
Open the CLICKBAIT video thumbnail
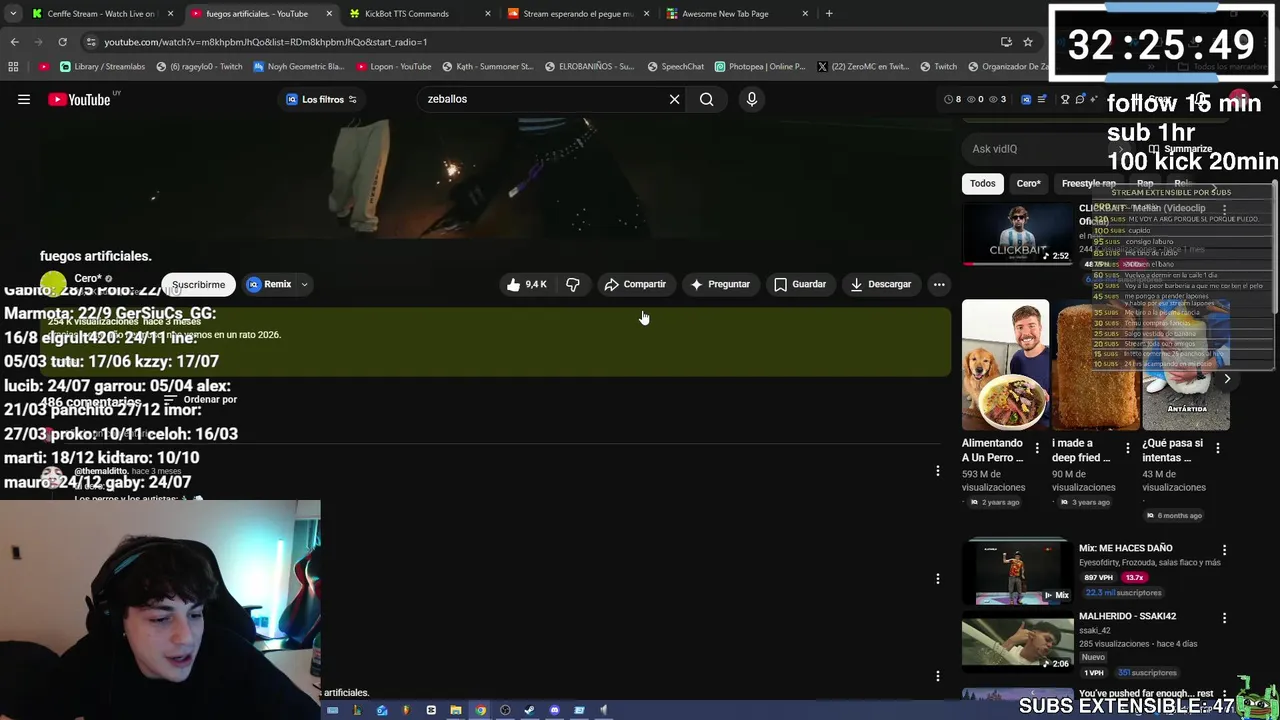[1018, 233]
